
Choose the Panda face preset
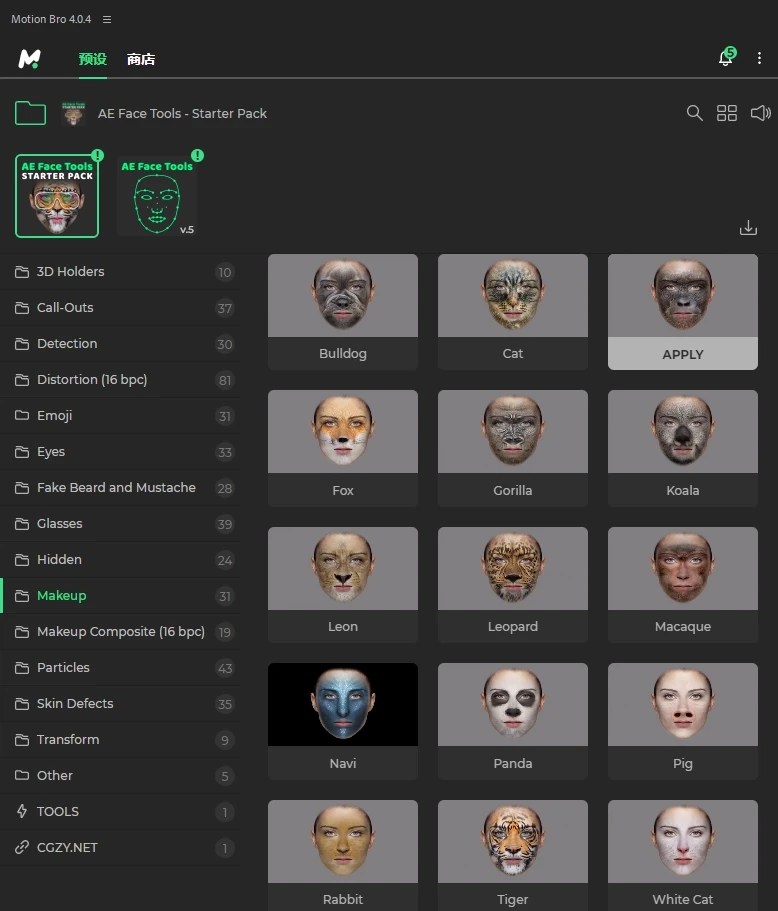click(x=513, y=705)
